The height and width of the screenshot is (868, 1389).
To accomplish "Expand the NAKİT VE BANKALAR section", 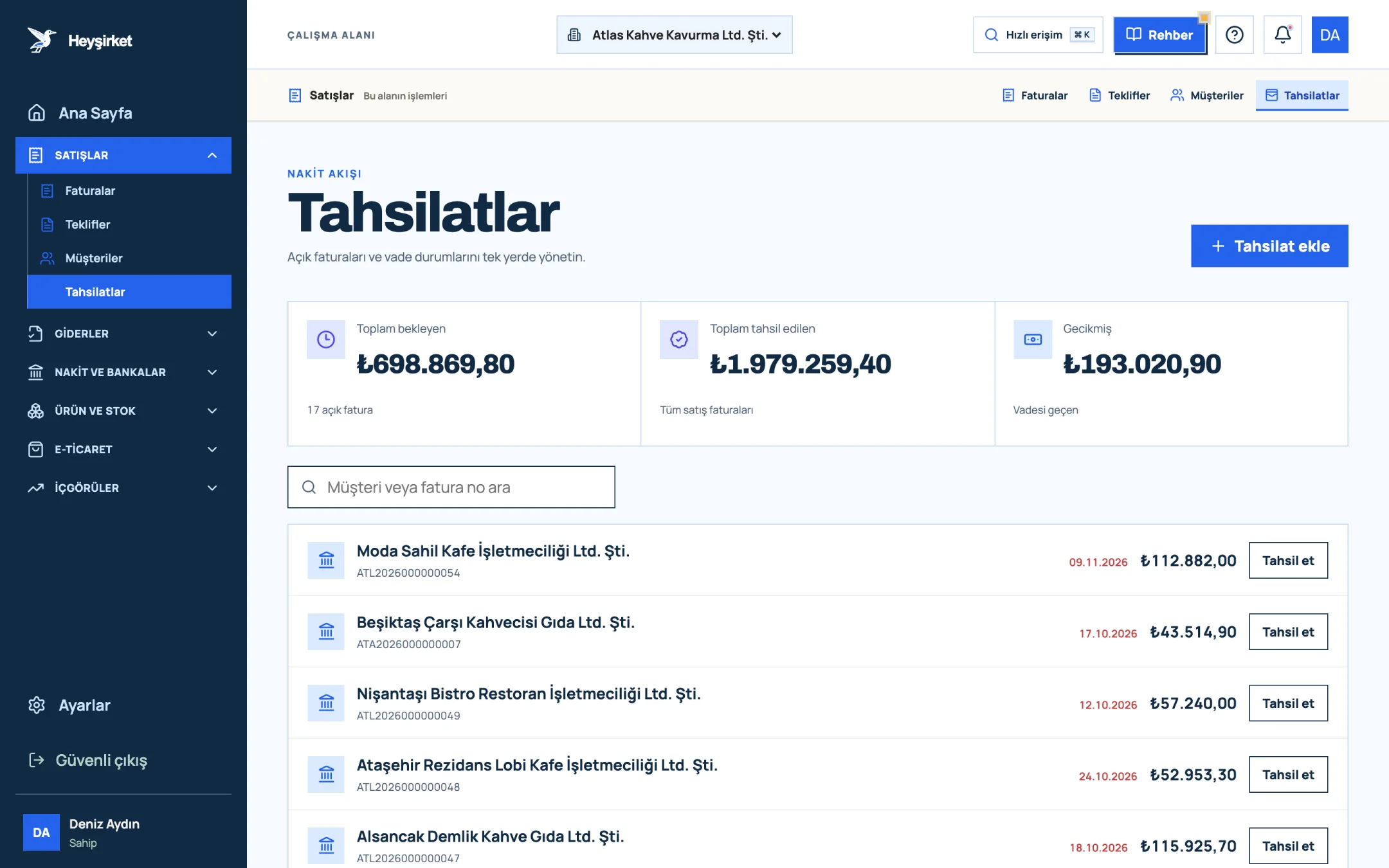I will (123, 372).
